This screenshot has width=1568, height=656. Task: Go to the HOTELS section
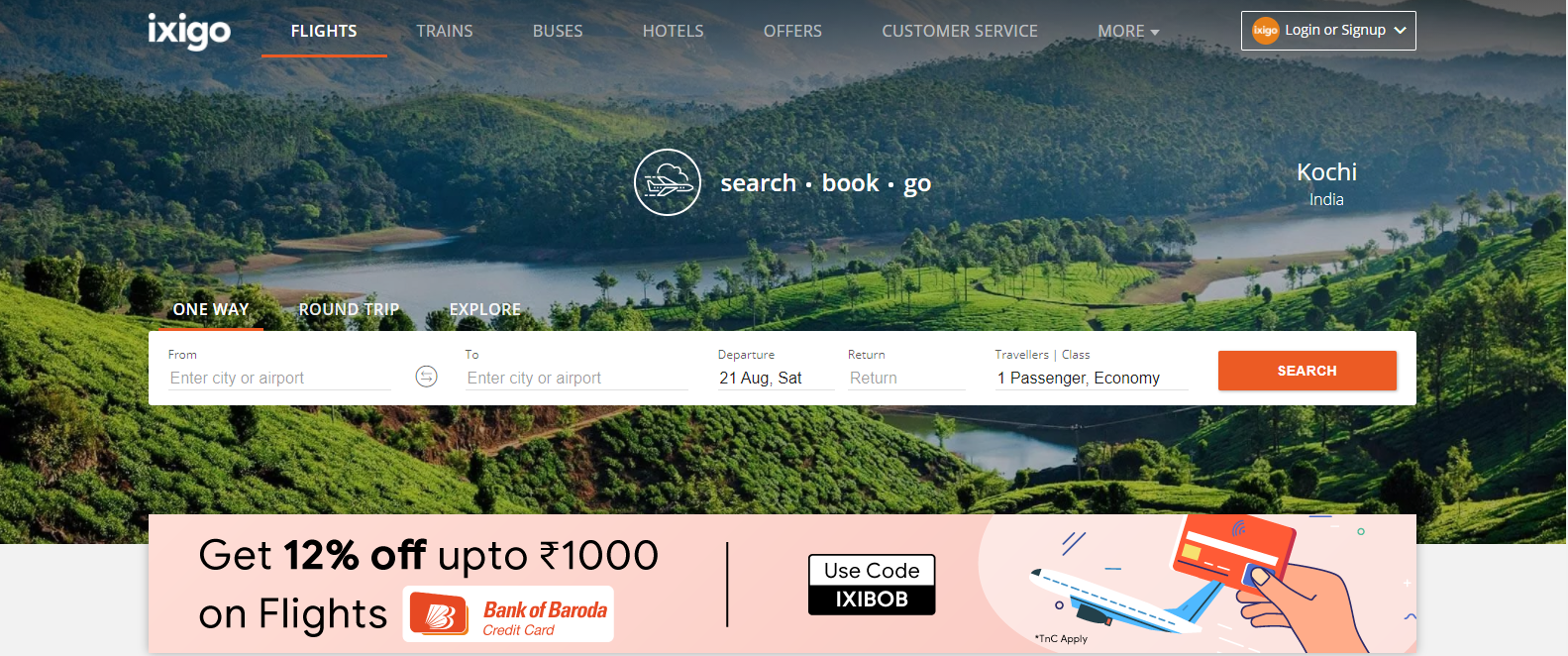click(x=674, y=32)
